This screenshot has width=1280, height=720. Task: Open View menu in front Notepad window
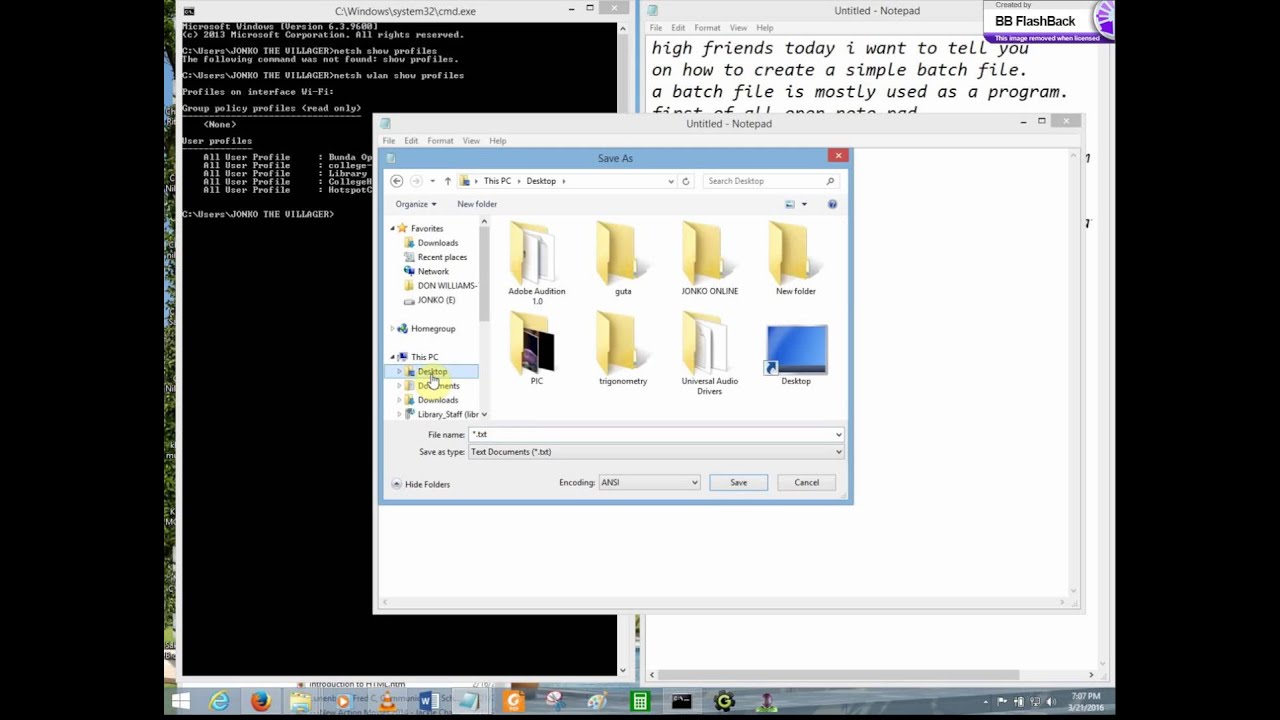click(x=471, y=141)
